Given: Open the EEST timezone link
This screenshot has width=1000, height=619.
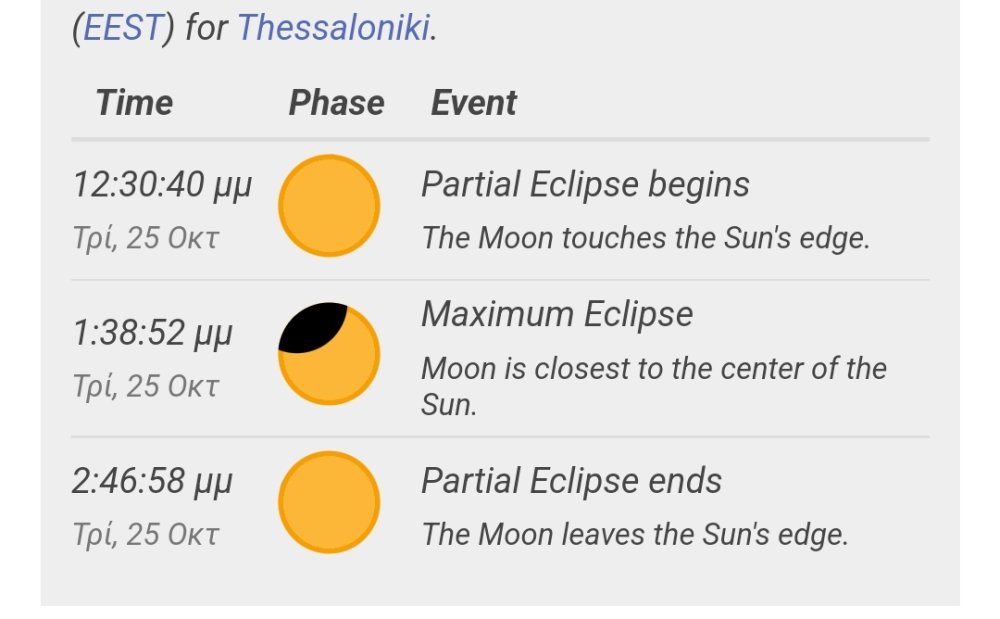Looking at the screenshot, I should tap(121, 27).
